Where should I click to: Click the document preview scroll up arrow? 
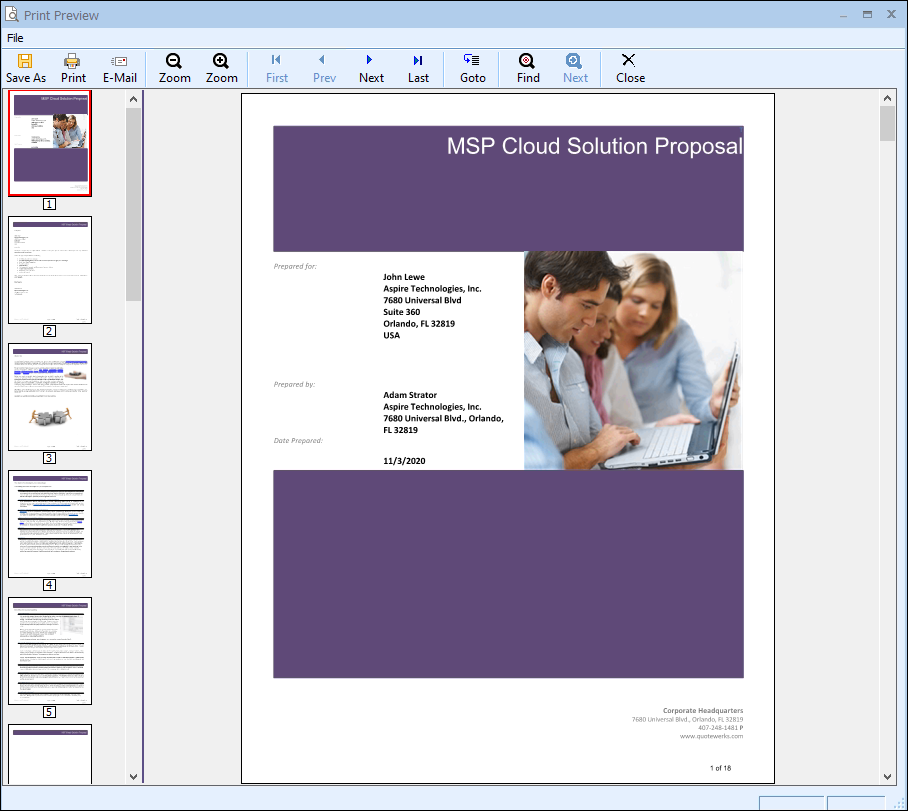887,99
